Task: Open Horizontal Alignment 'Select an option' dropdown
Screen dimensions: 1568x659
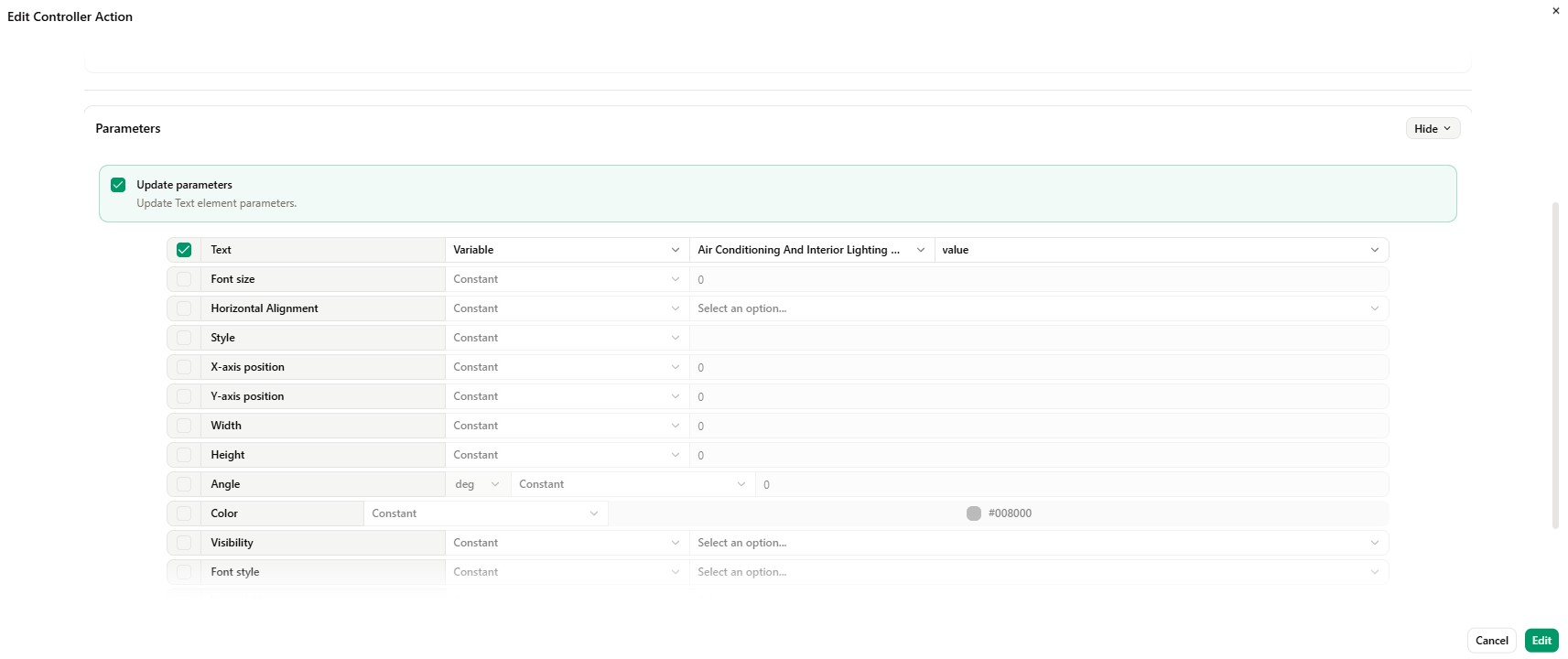Action: [x=1039, y=308]
